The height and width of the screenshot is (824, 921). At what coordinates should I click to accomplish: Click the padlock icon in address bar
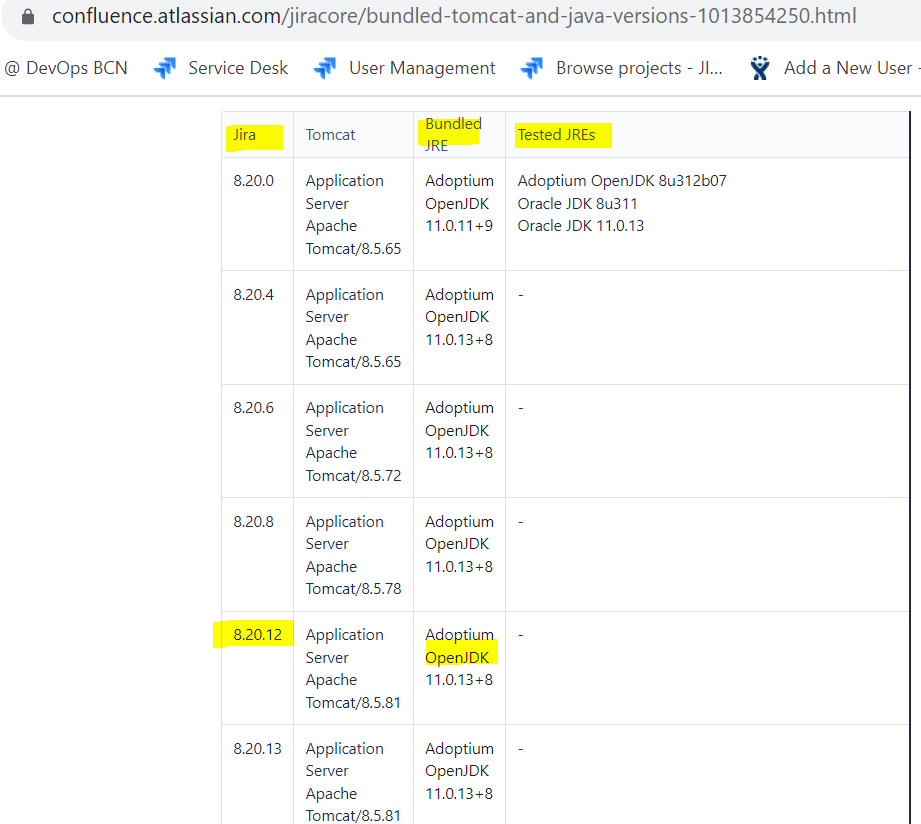click(x=28, y=16)
